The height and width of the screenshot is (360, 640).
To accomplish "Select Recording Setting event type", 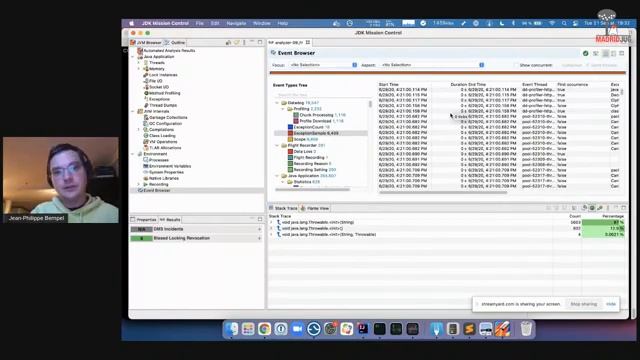I will [312, 169].
